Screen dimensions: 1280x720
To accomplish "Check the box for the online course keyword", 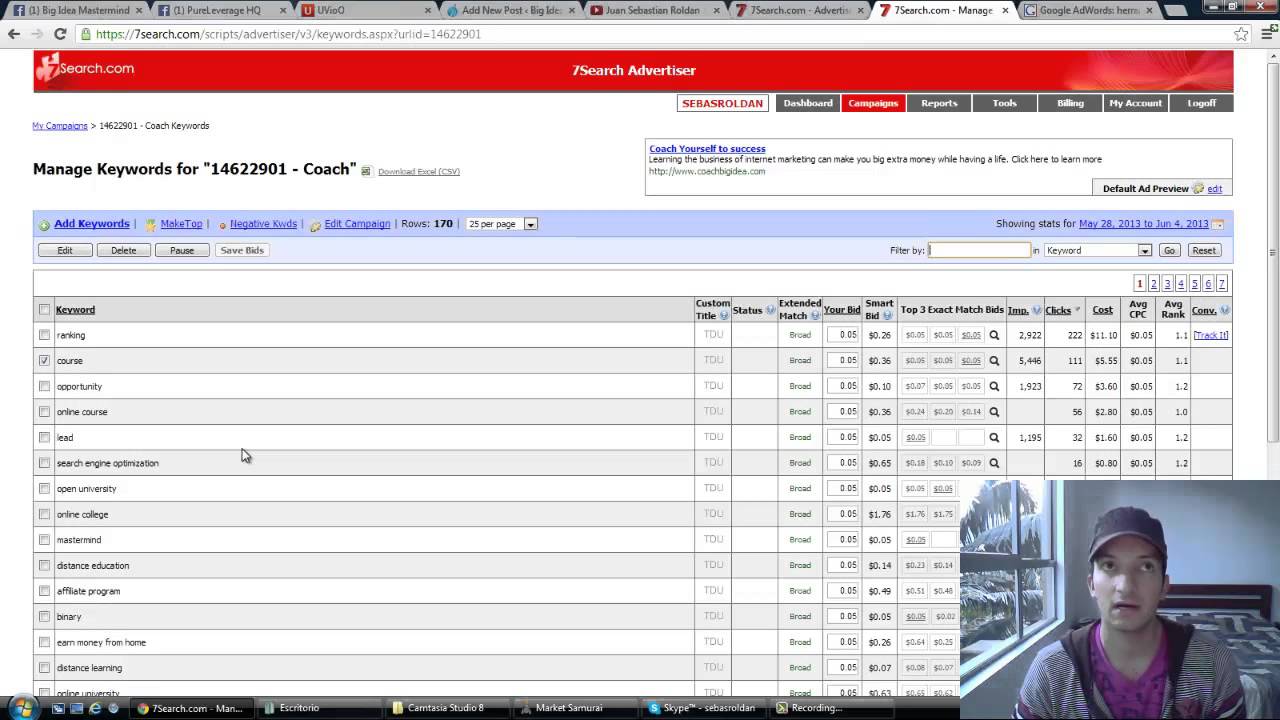I will pyautogui.click(x=44, y=411).
